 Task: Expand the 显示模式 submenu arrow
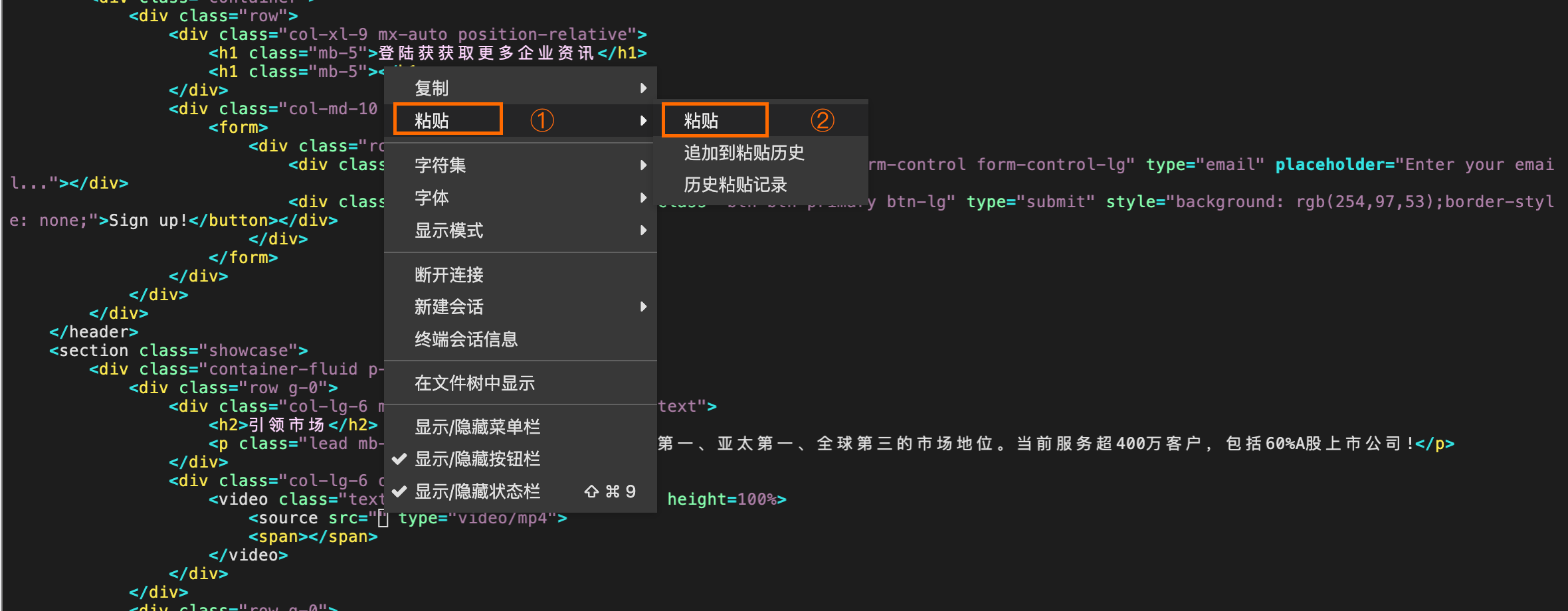pos(642,230)
